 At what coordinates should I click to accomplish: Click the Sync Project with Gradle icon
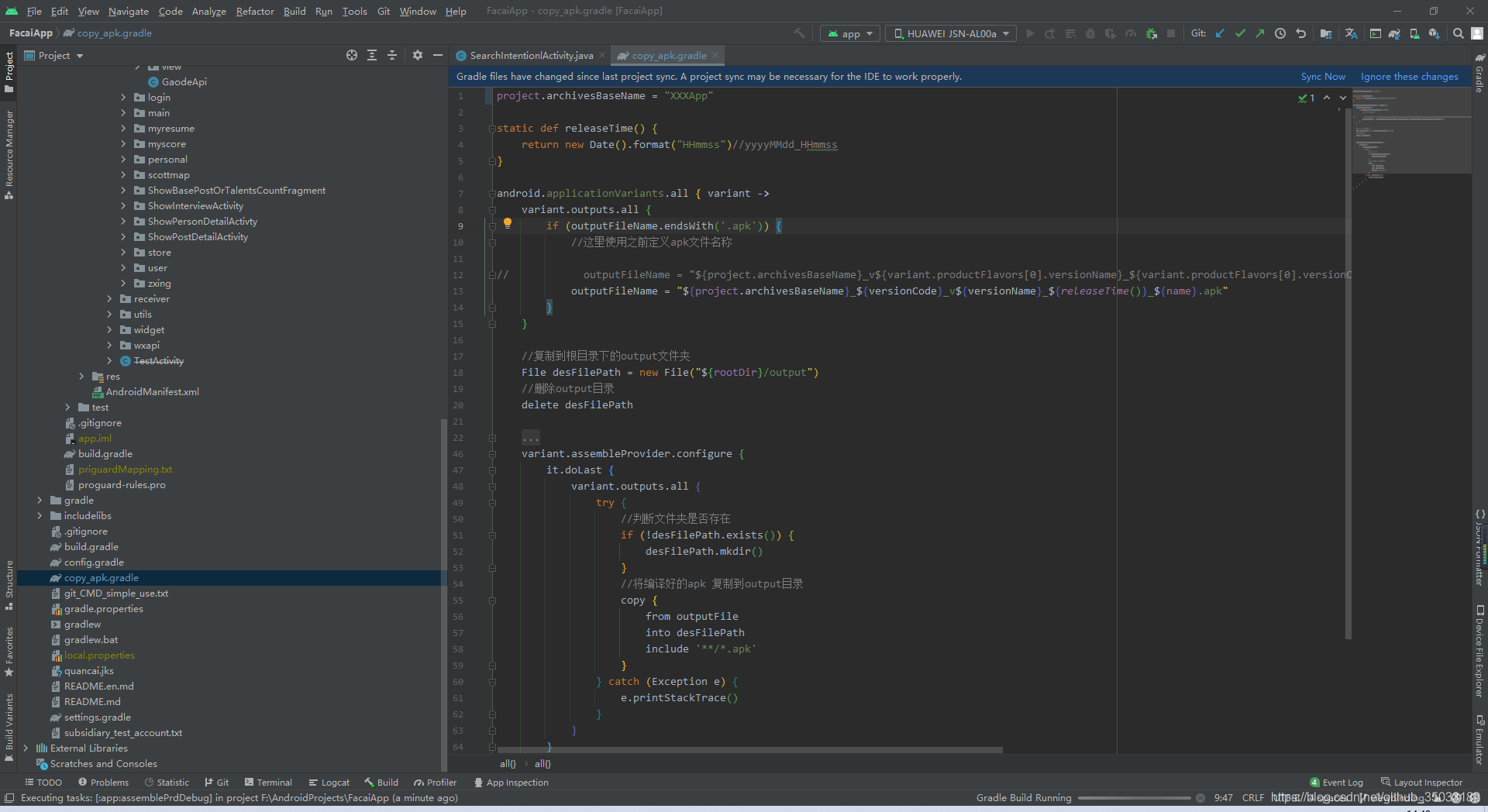1394,33
